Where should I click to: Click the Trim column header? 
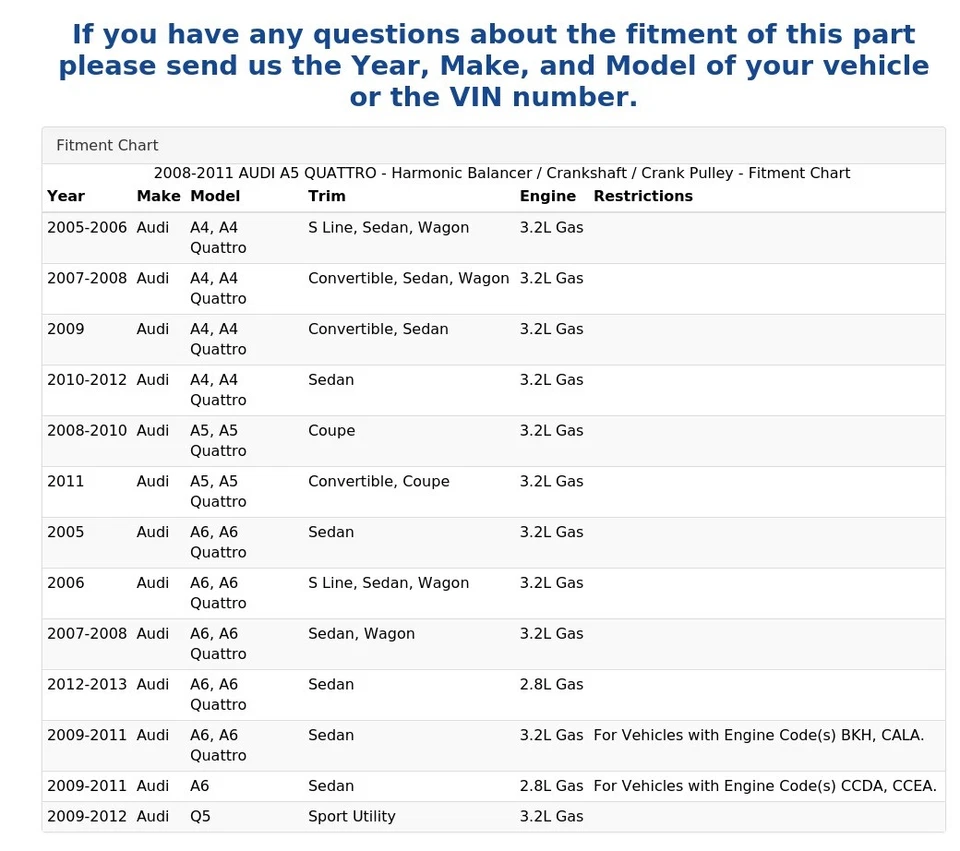326,196
